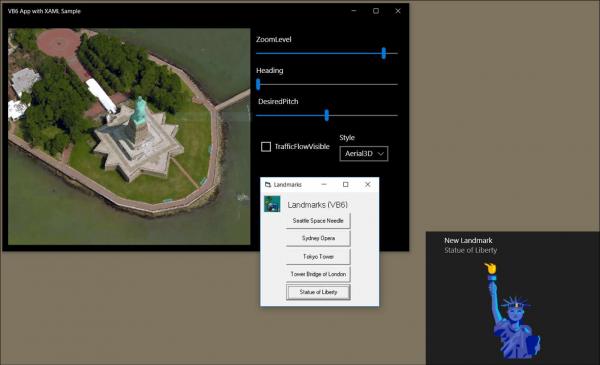600x365 pixels.
Task: Click the ZoomLevel label text
Action: click(x=274, y=39)
